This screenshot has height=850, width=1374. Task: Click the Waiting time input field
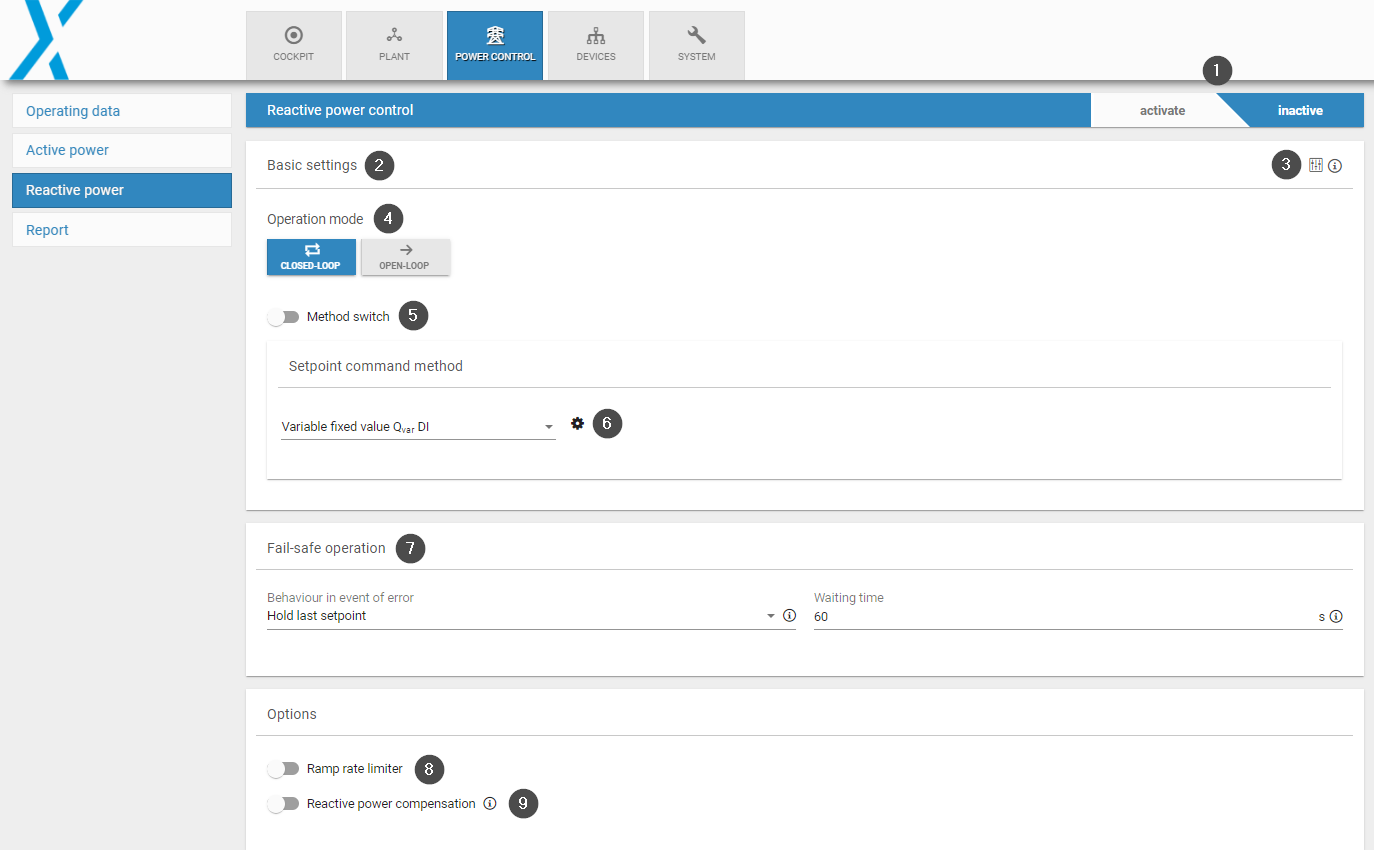(1060, 617)
